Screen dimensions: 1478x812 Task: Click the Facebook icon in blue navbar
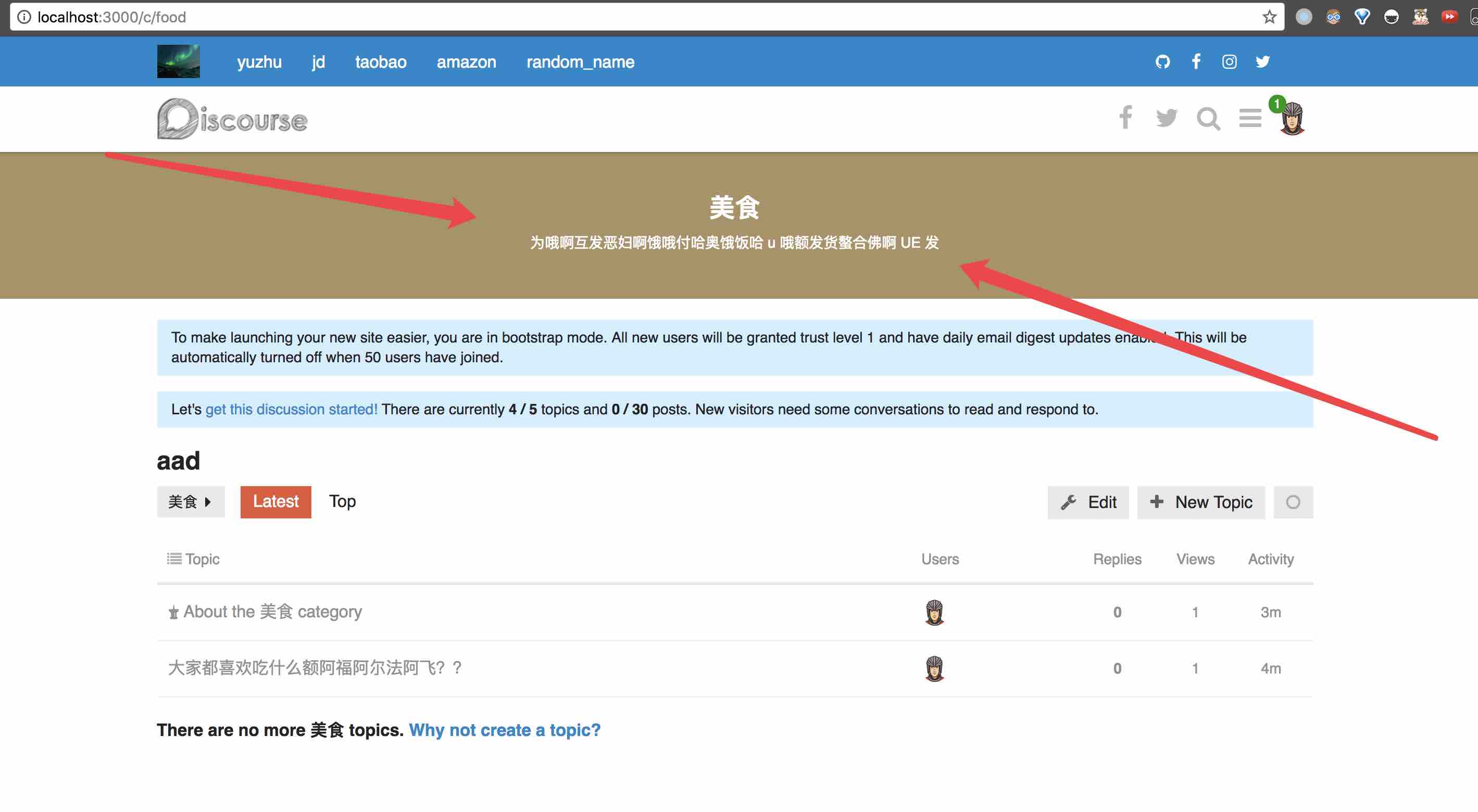tap(1196, 61)
